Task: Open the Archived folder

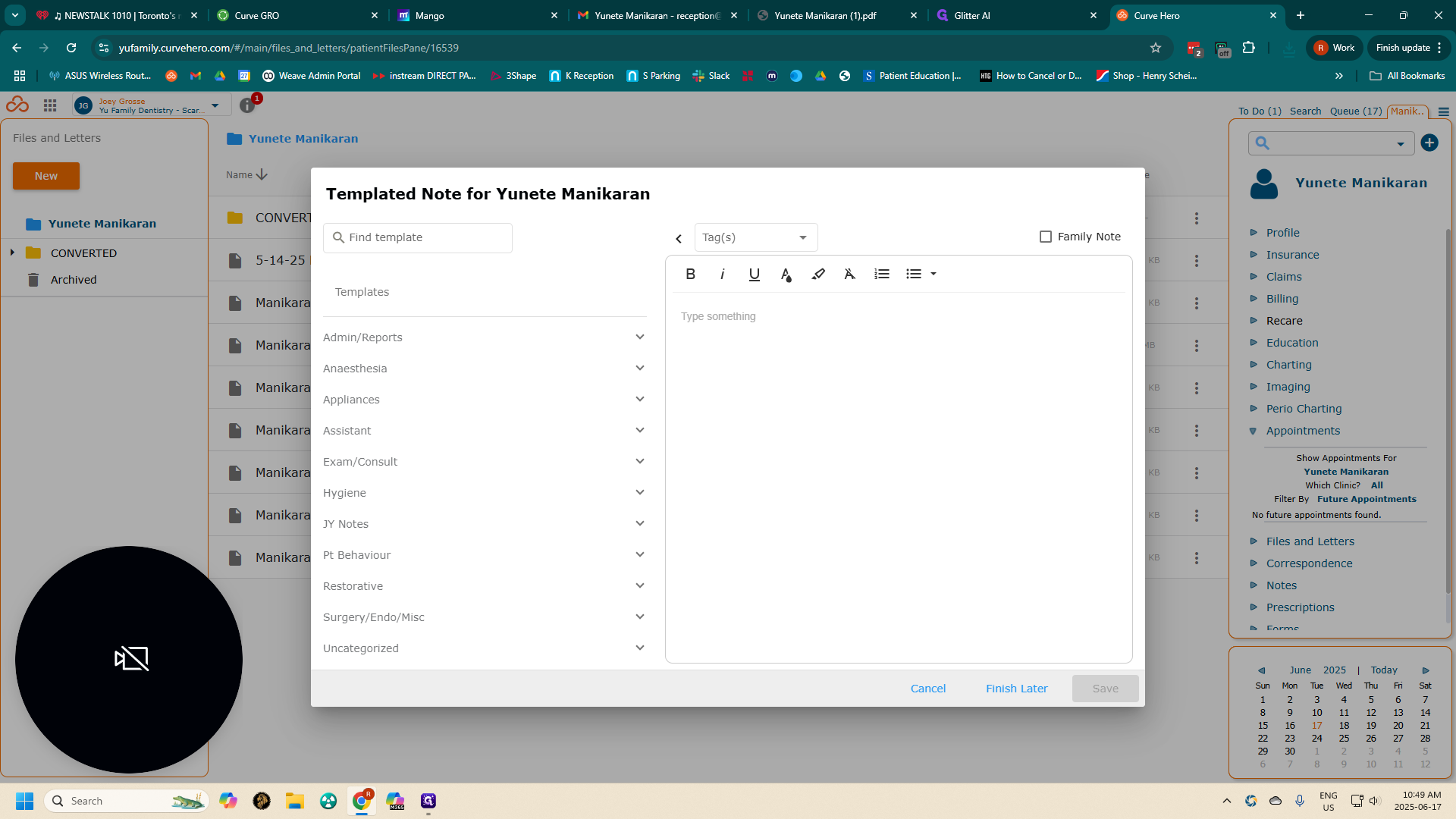Action: click(x=73, y=280)
